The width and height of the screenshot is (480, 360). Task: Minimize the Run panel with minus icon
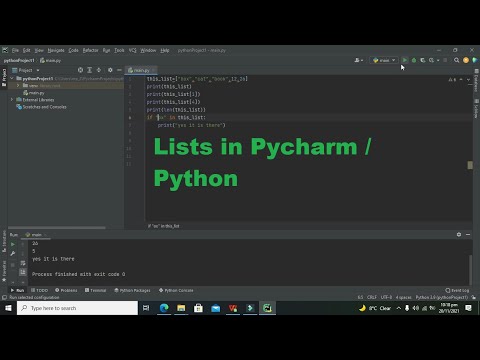(x=468, y=235)
